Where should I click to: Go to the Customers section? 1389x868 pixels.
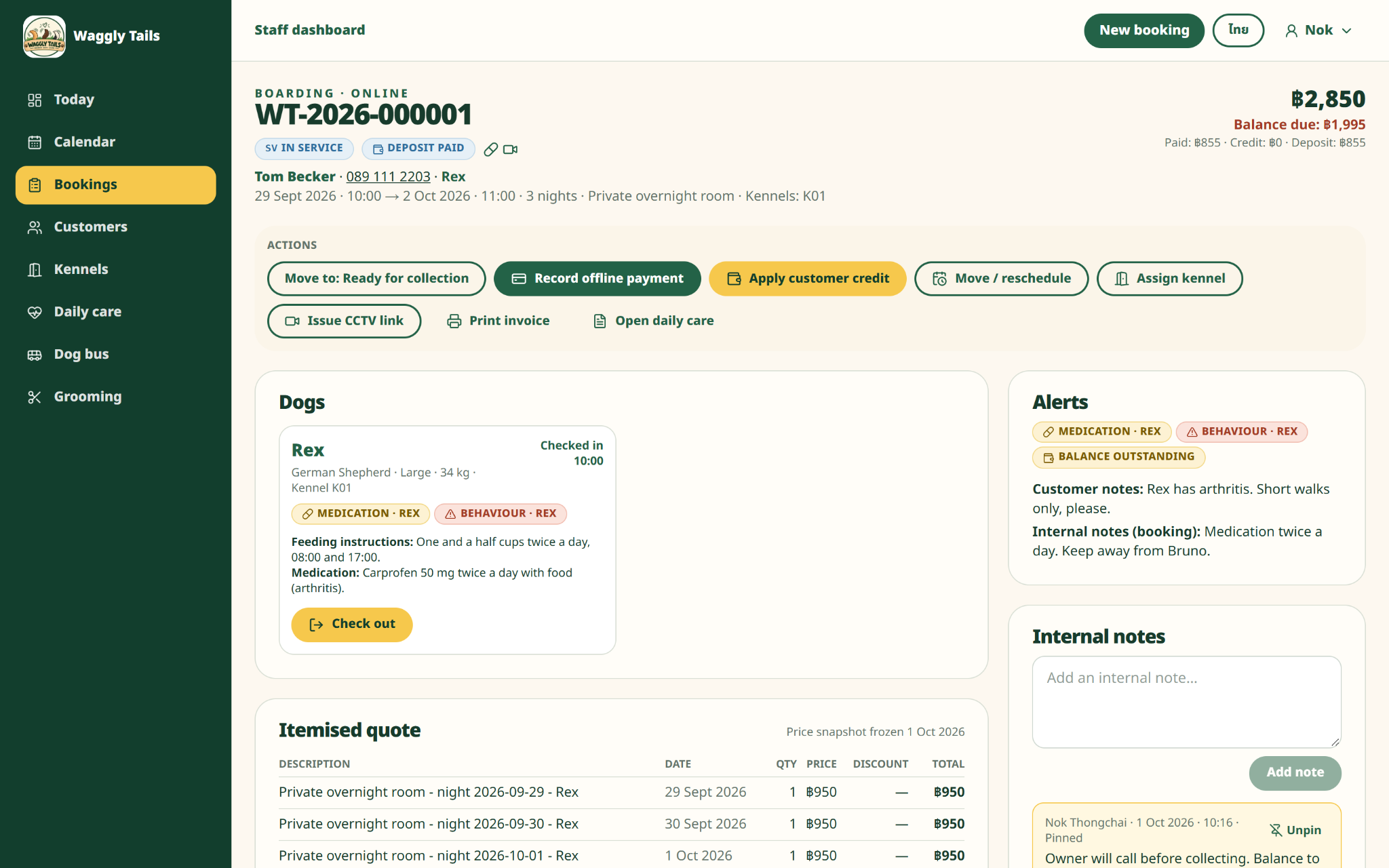115,227
